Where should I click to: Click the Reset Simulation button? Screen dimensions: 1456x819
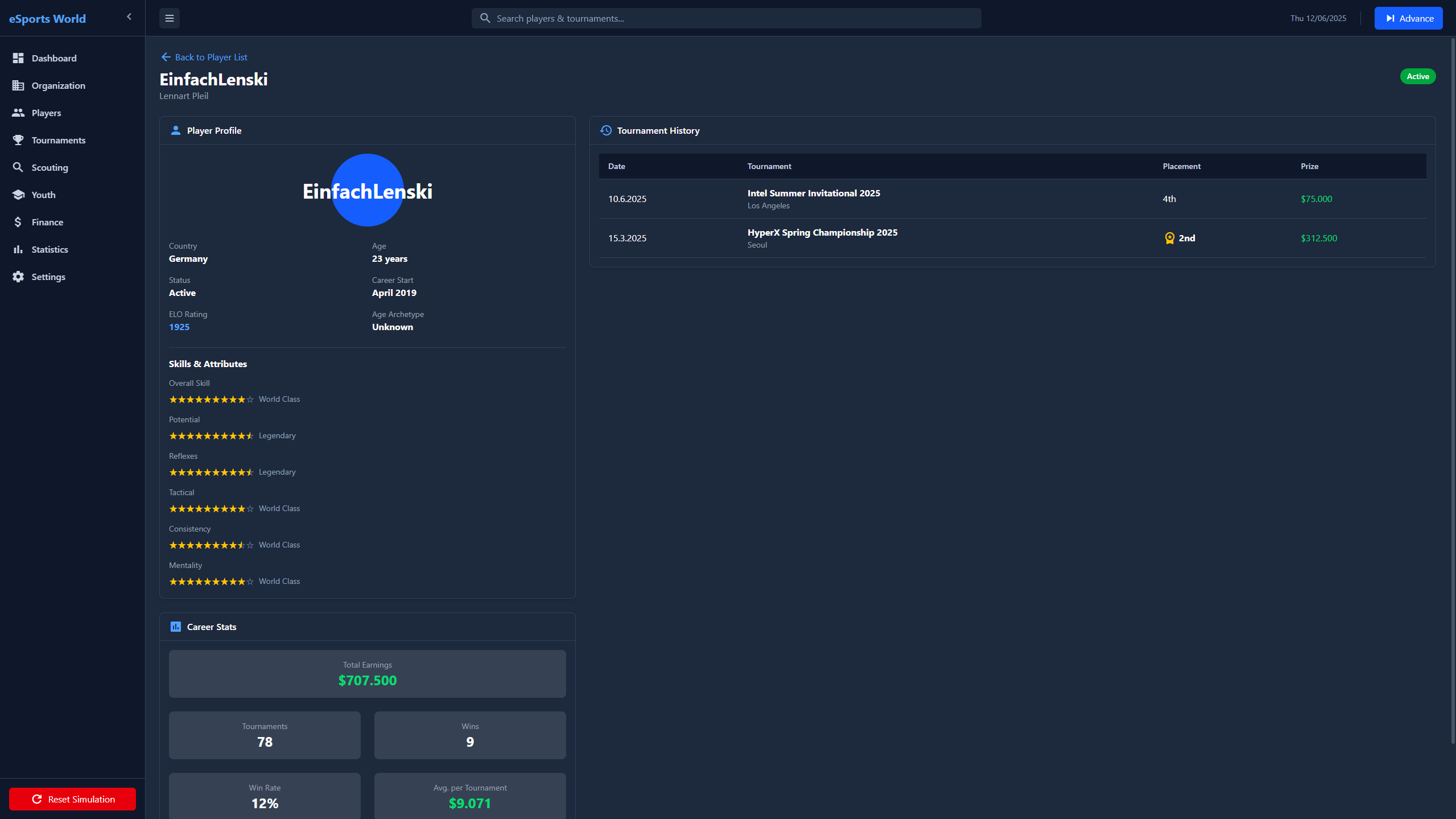[72, 799]
